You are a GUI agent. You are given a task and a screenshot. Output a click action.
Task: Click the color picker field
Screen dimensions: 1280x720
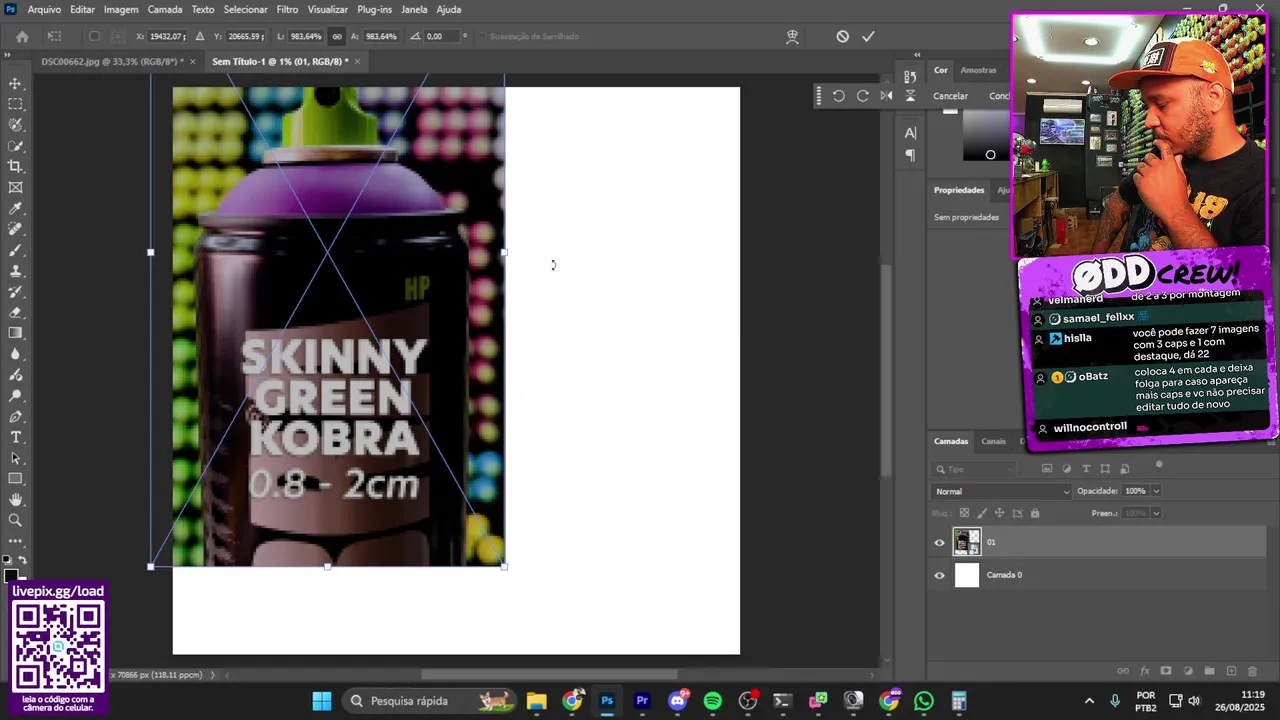[985, 135]
